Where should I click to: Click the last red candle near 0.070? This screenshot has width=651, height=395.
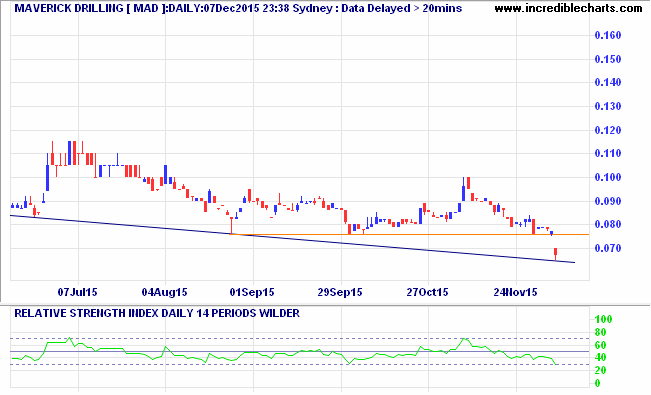(556, 253)
